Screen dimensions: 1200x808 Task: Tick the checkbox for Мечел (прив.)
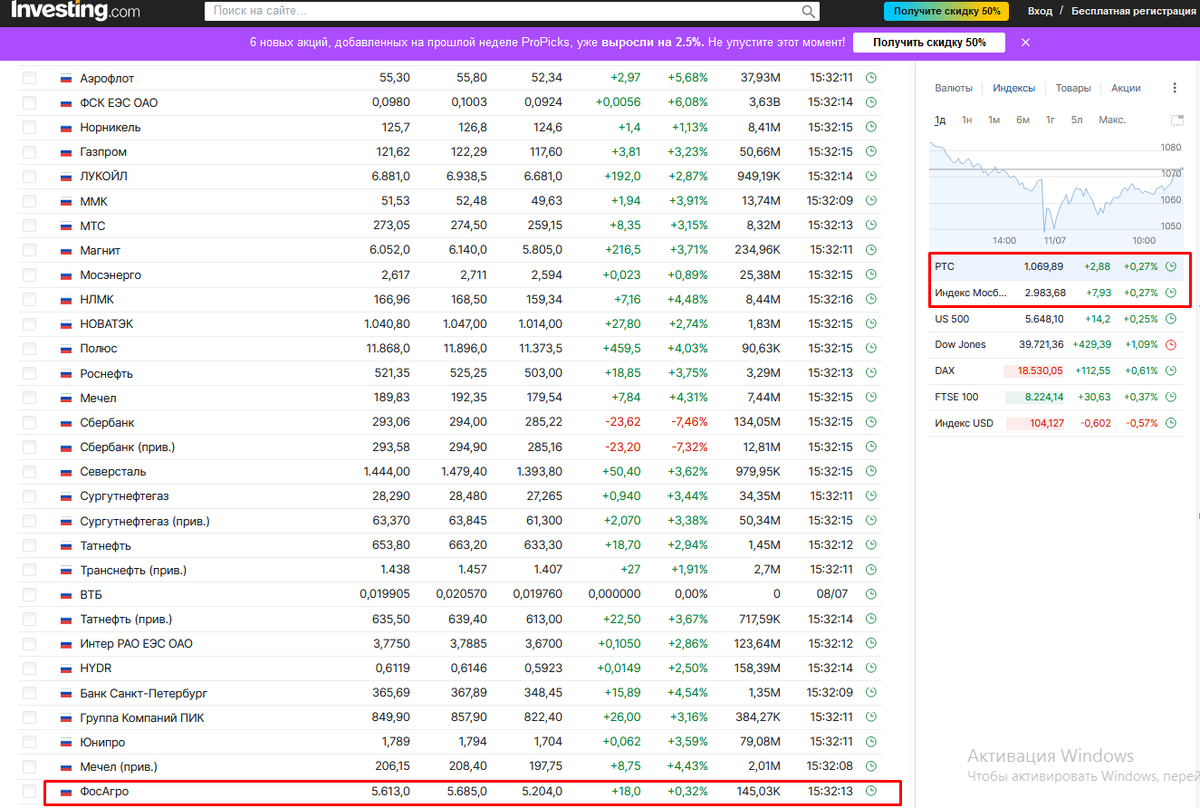click(29, 768)
